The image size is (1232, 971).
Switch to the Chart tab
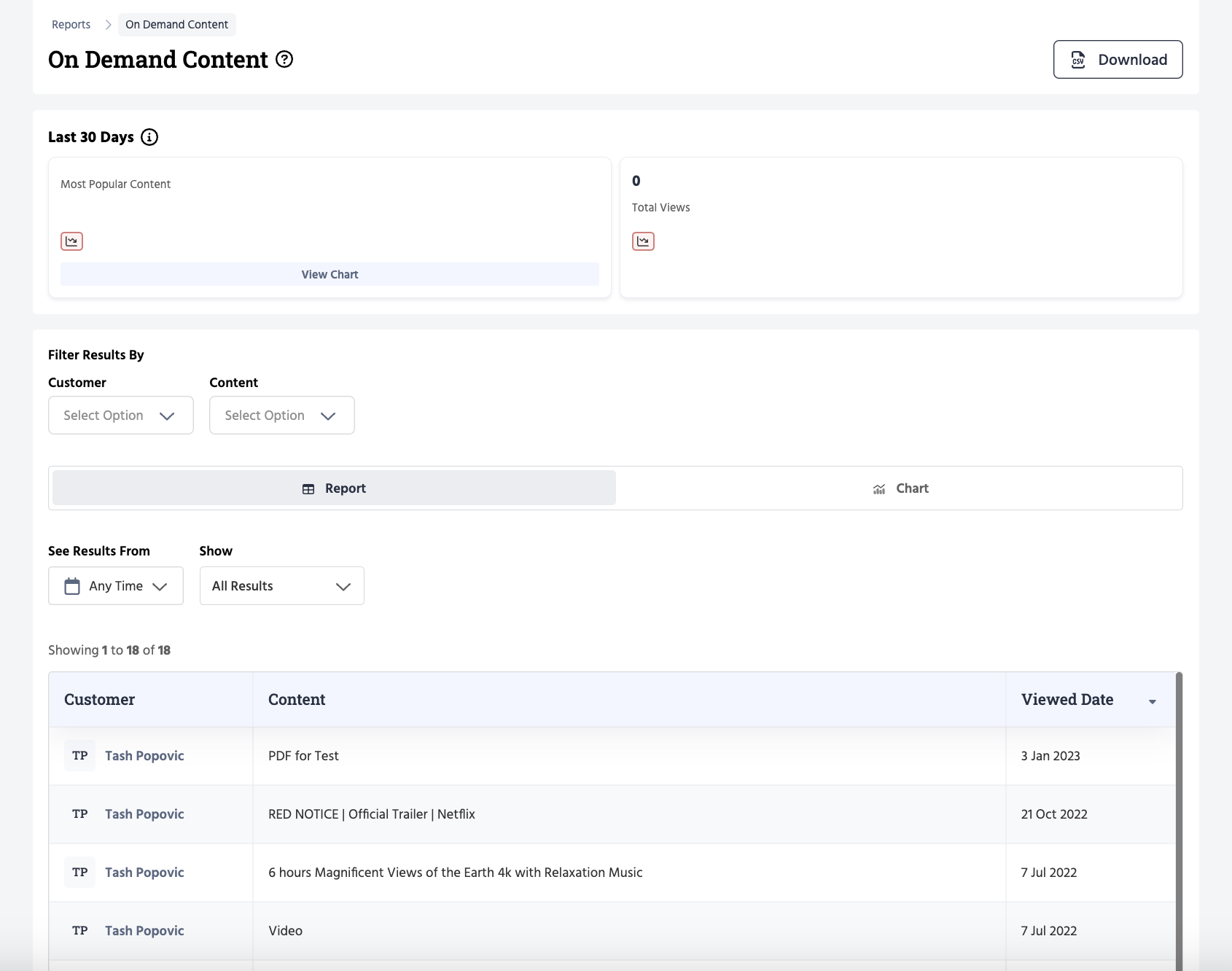[x=900, y=488]
